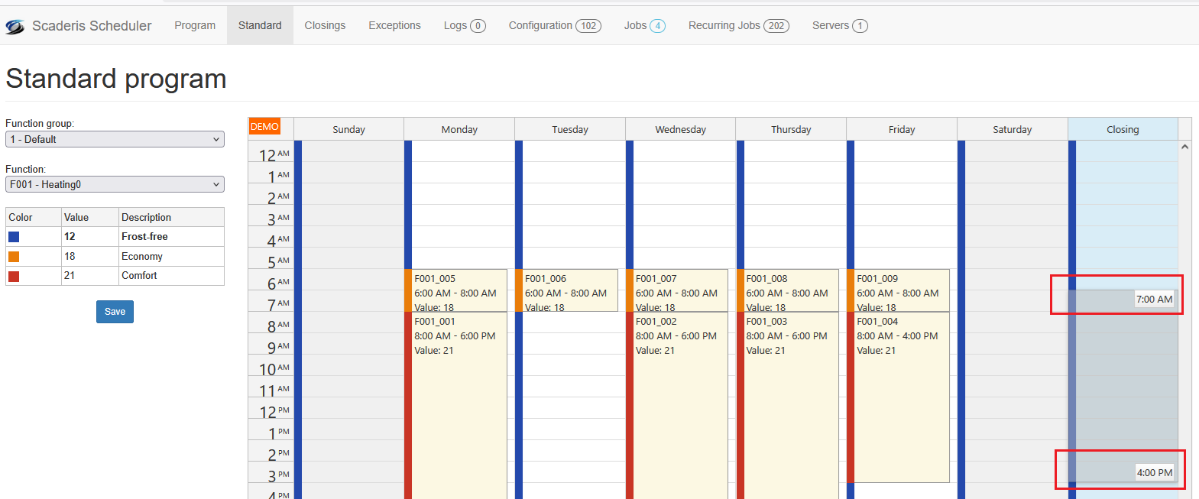Pick the red Comfort color swatch

point(14,276)
